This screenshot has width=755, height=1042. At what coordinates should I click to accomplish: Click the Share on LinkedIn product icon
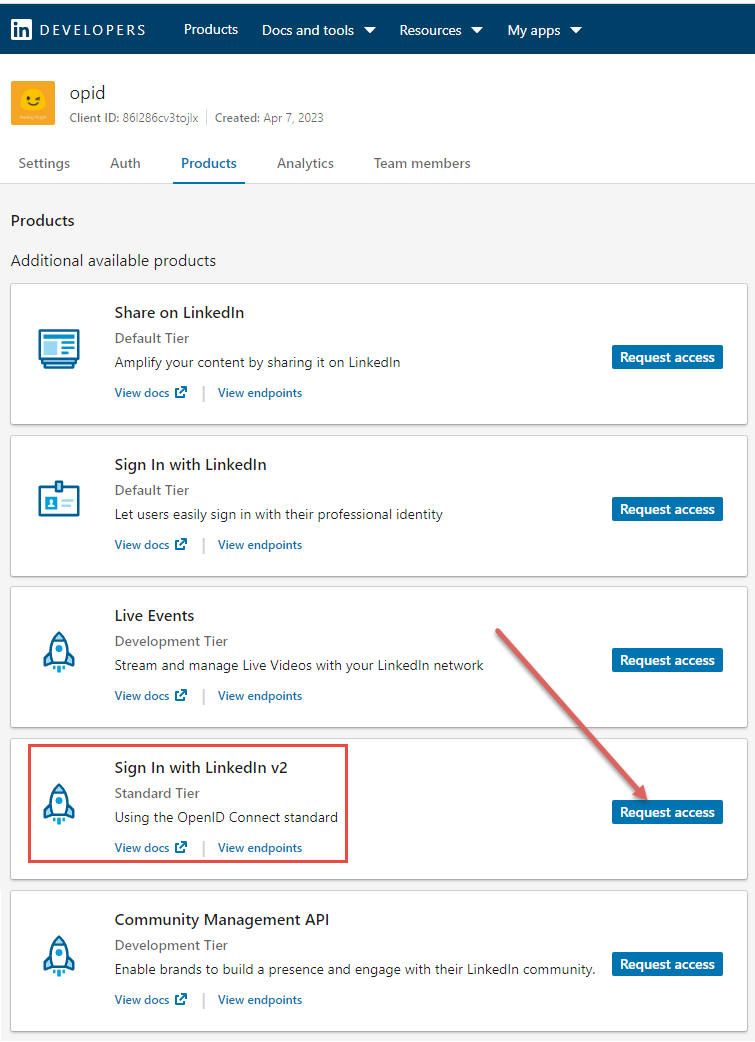59,348
